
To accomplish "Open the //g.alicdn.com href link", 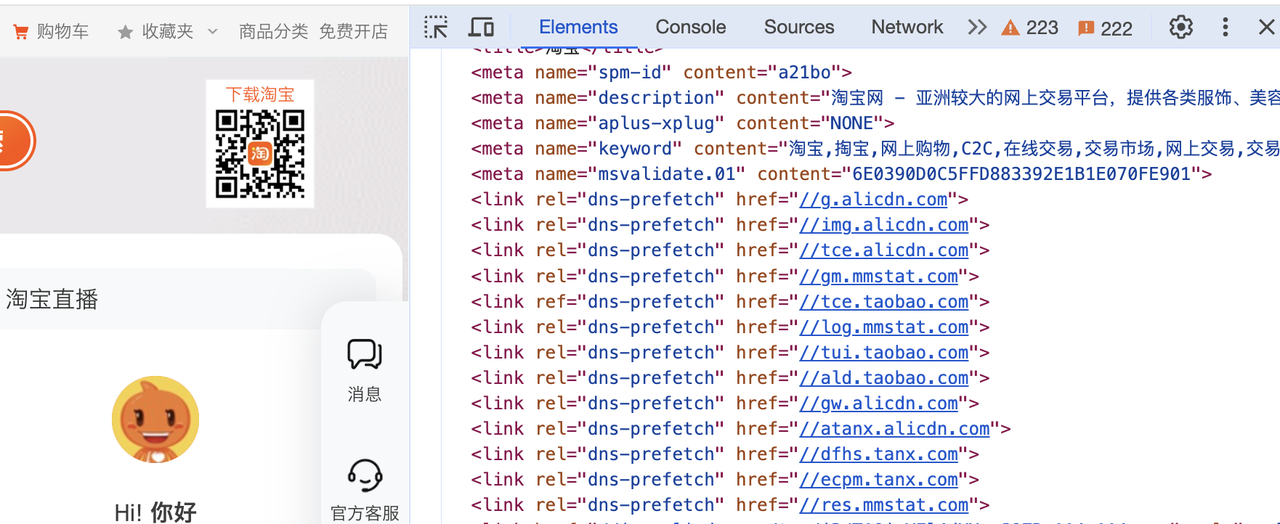I will click(873, 199).
